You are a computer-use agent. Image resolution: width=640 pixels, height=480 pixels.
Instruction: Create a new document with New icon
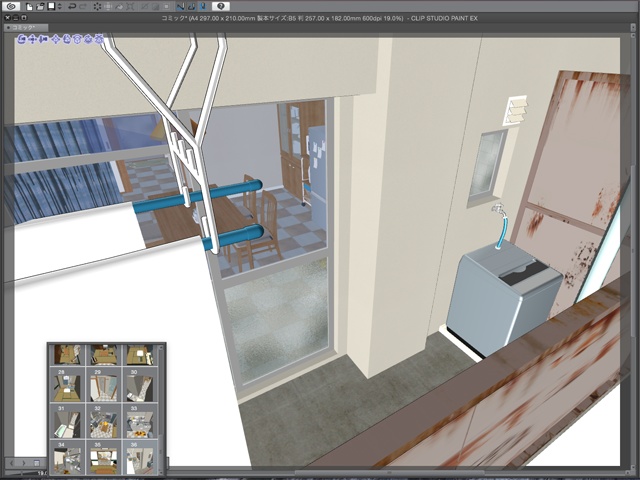click(29, 6)
